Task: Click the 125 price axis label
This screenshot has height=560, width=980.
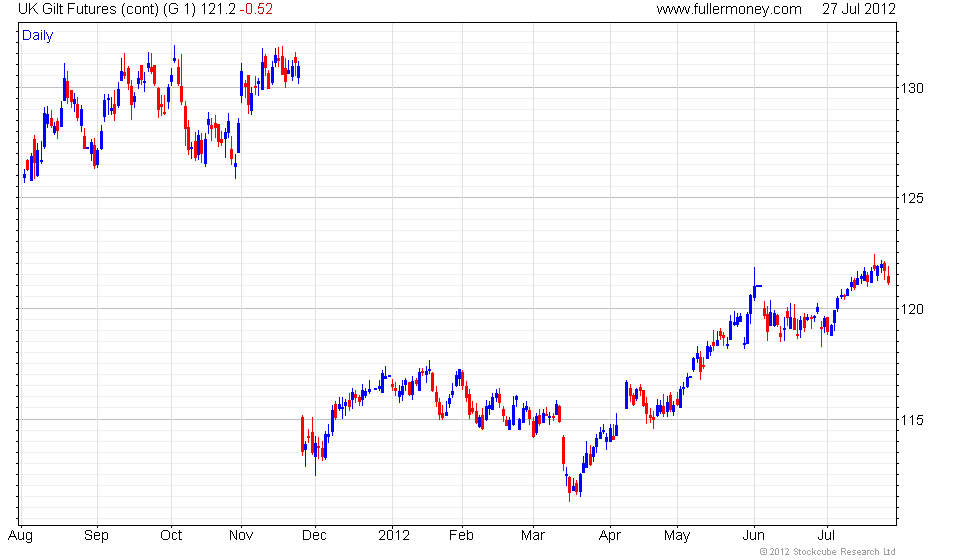Action: pyautogui.click(x=912, y=198)
